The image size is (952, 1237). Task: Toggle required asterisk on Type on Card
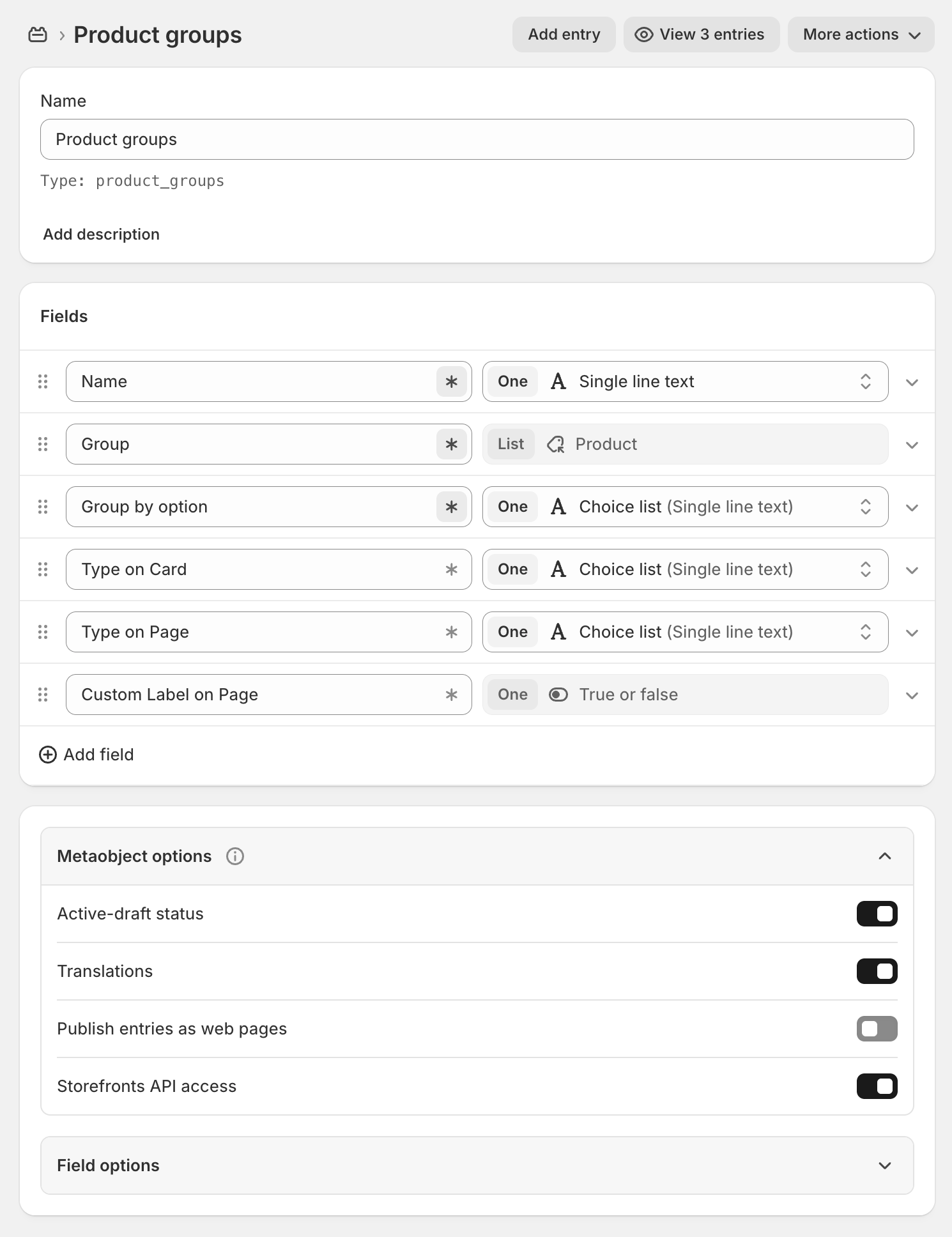point(451,569)
